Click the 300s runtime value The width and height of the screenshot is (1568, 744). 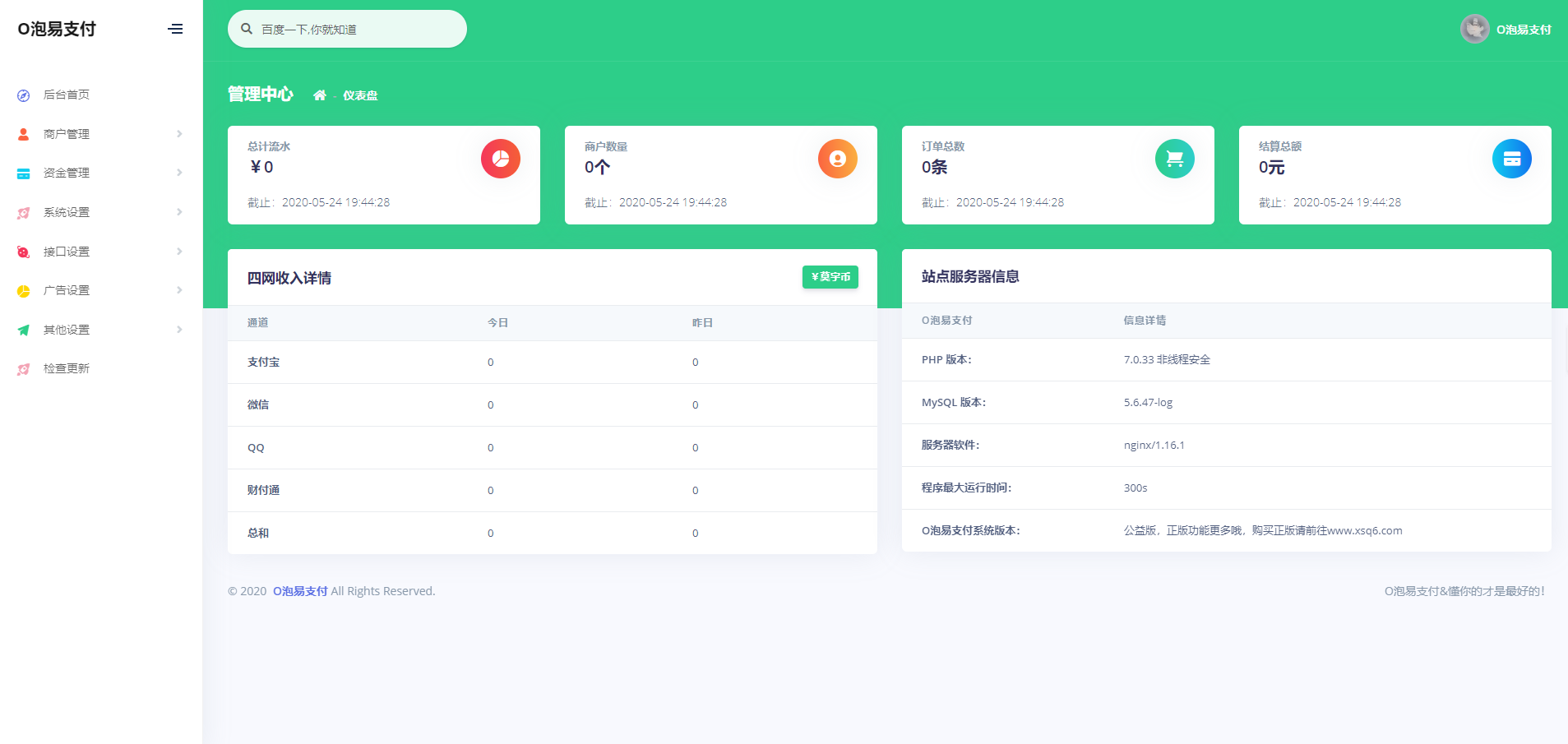(1136, 488)
